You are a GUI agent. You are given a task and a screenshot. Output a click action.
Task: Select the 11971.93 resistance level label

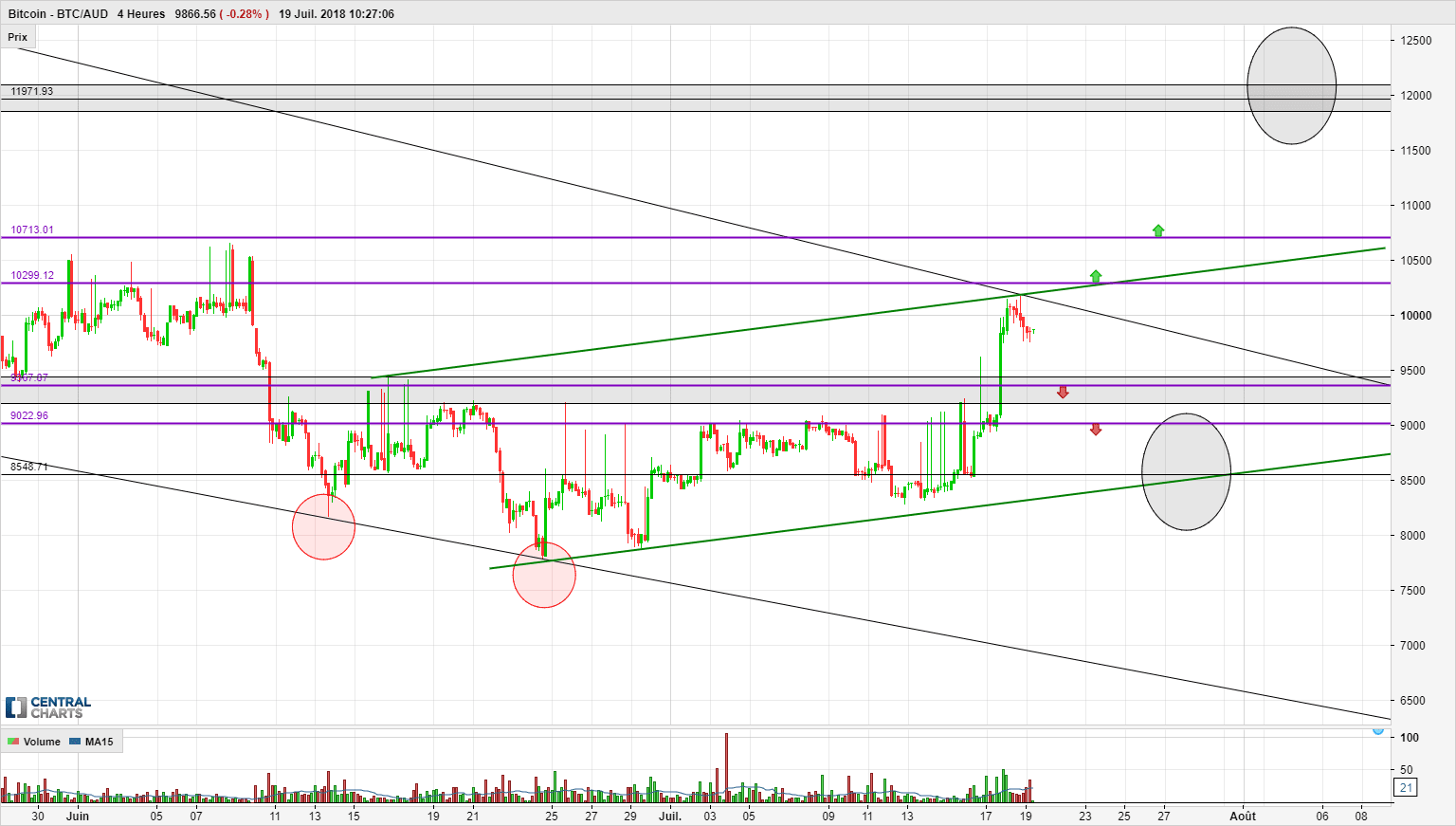point(31,91)
